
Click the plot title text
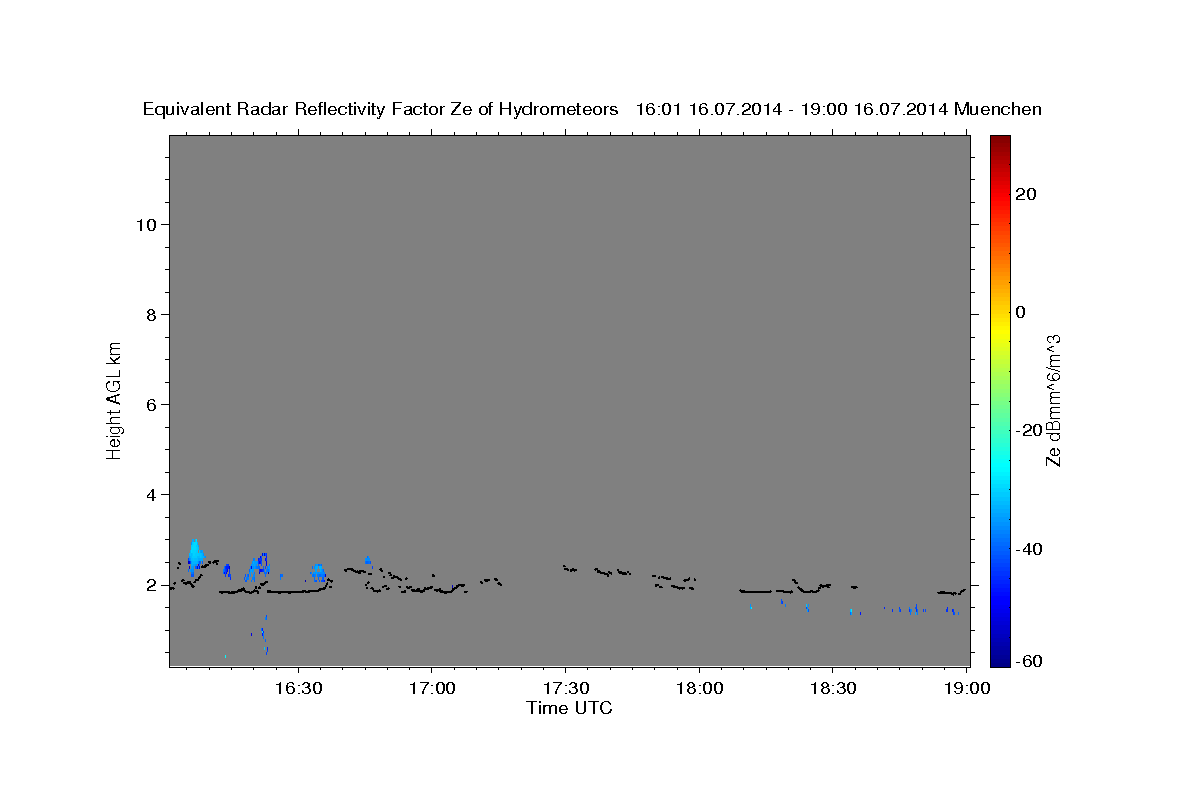tap(593, 110)
